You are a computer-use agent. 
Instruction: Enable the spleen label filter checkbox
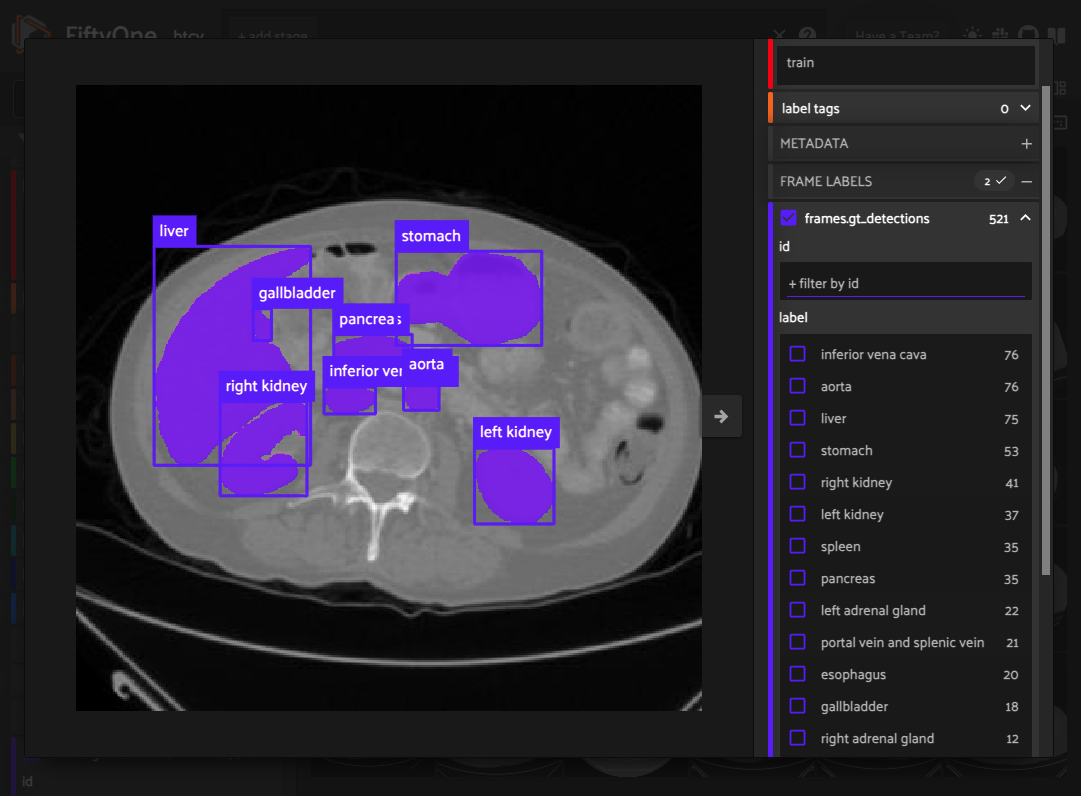pos(797,546)
